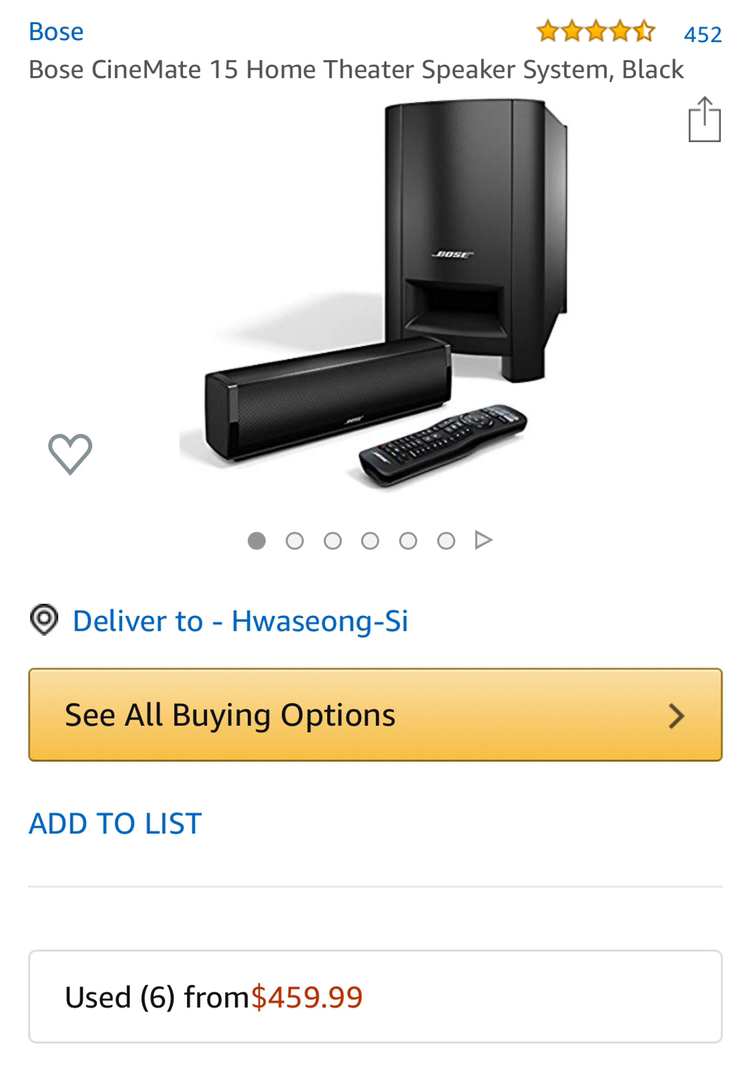Screen dimensions: 750x1066
Task: Add product to wishlist with heart icon
Action: coord(70,454)
